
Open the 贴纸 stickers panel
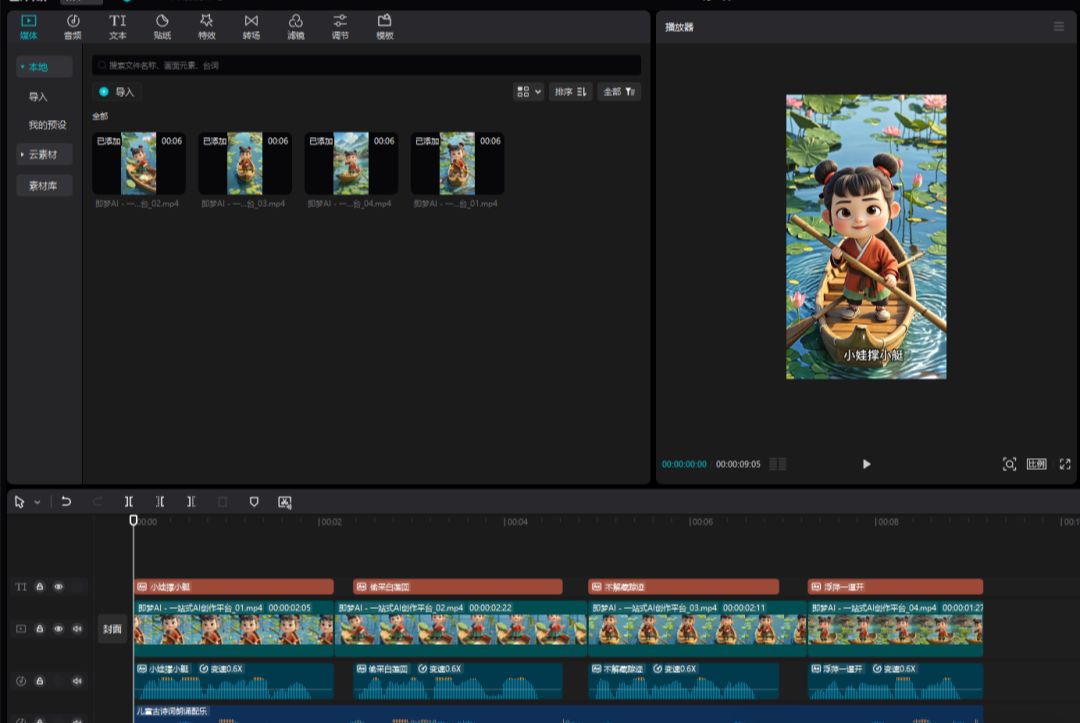tap(162, 27)
